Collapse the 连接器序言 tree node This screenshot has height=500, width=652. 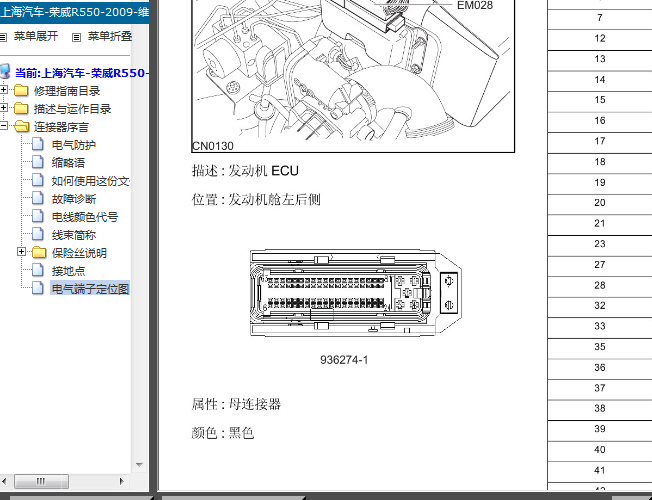4,126
